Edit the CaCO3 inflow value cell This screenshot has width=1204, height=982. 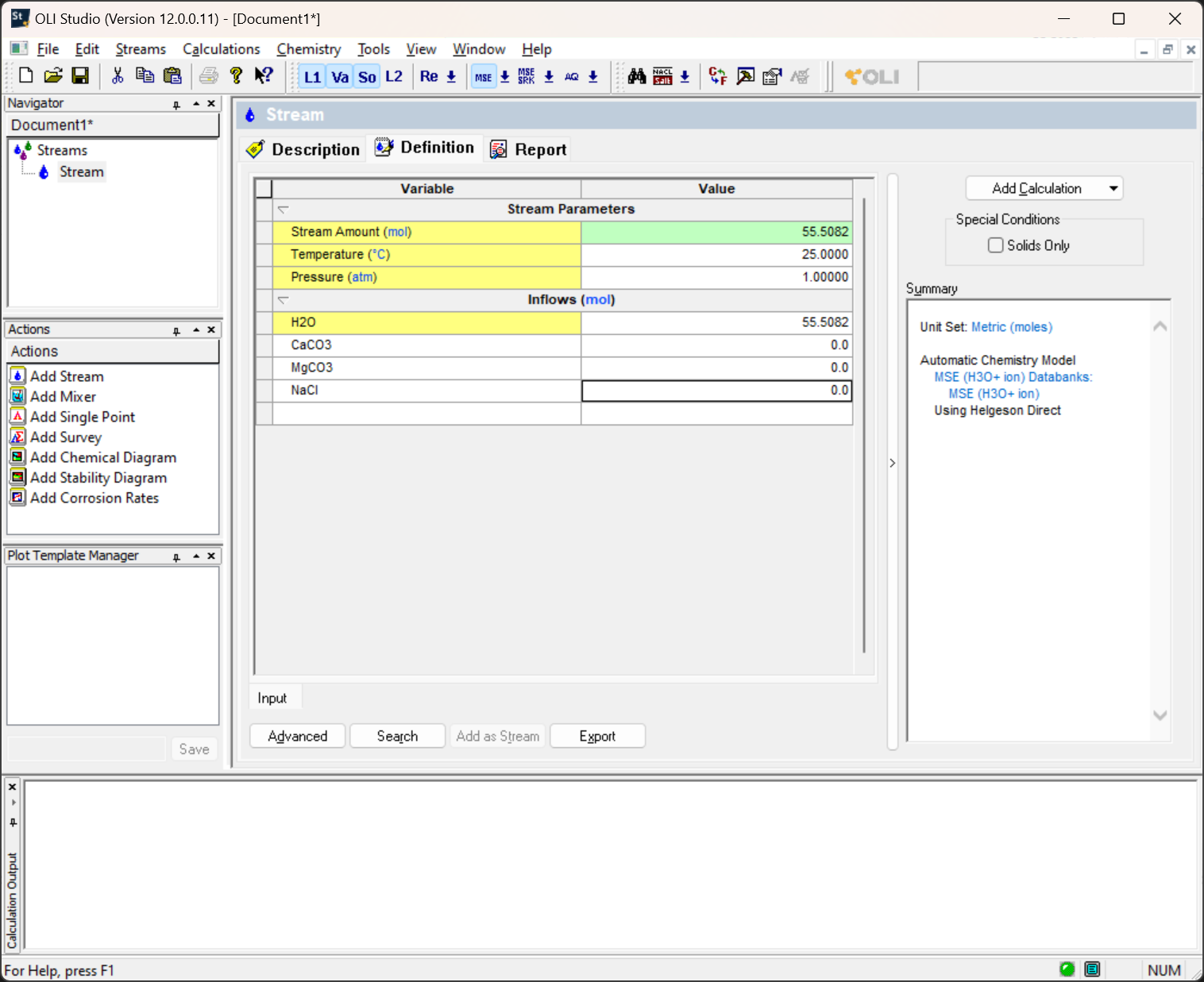click(x=716, y=345)
